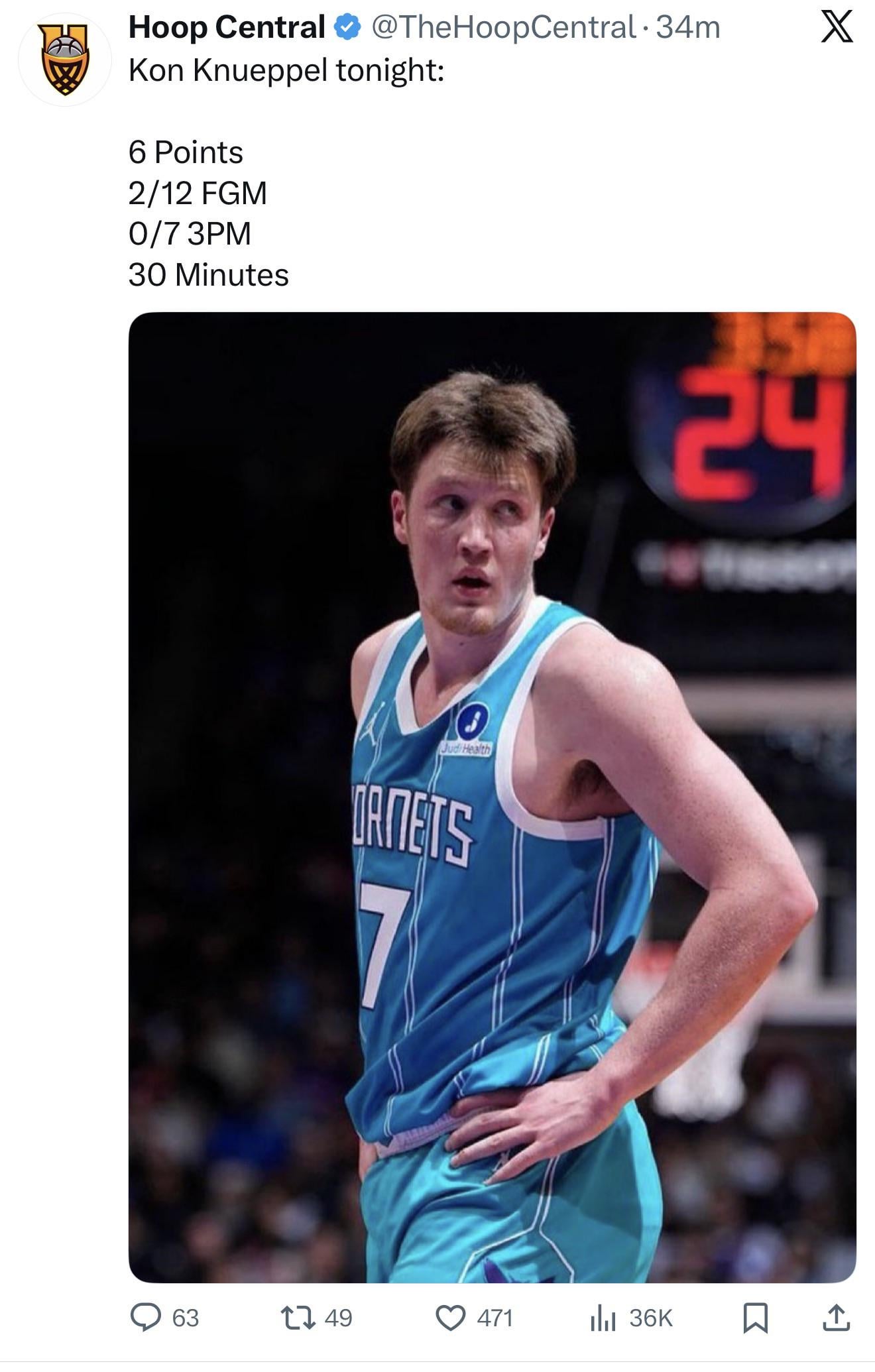Select the "Kon Knueppel tonight:" tweet text
Screen dimensions: 875x1372
[286, 70]
